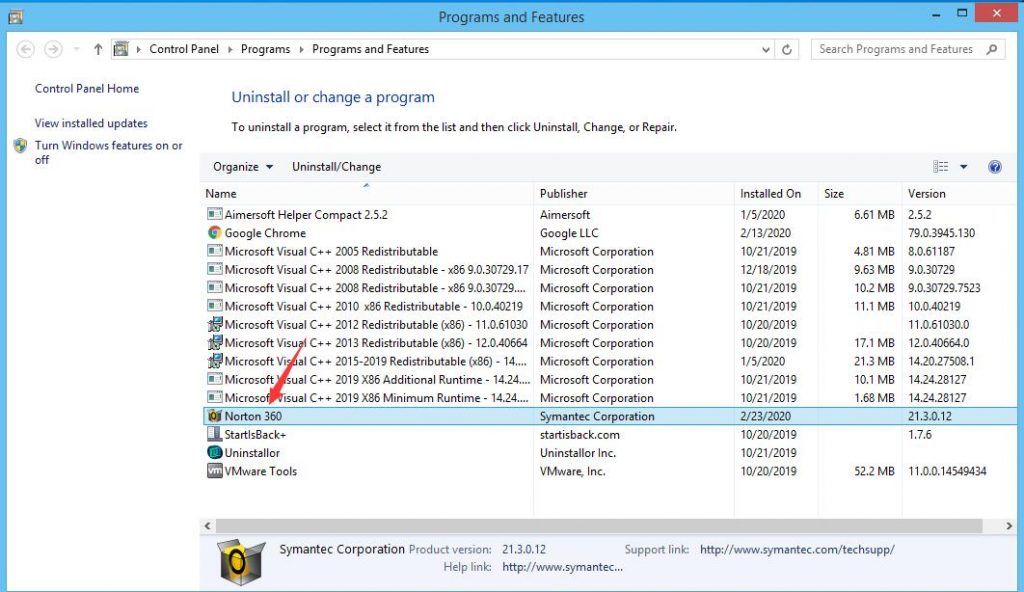Click the Forward navigation arrow
Viewport: 1024px width, 592px height.
(x=53, y=49)
